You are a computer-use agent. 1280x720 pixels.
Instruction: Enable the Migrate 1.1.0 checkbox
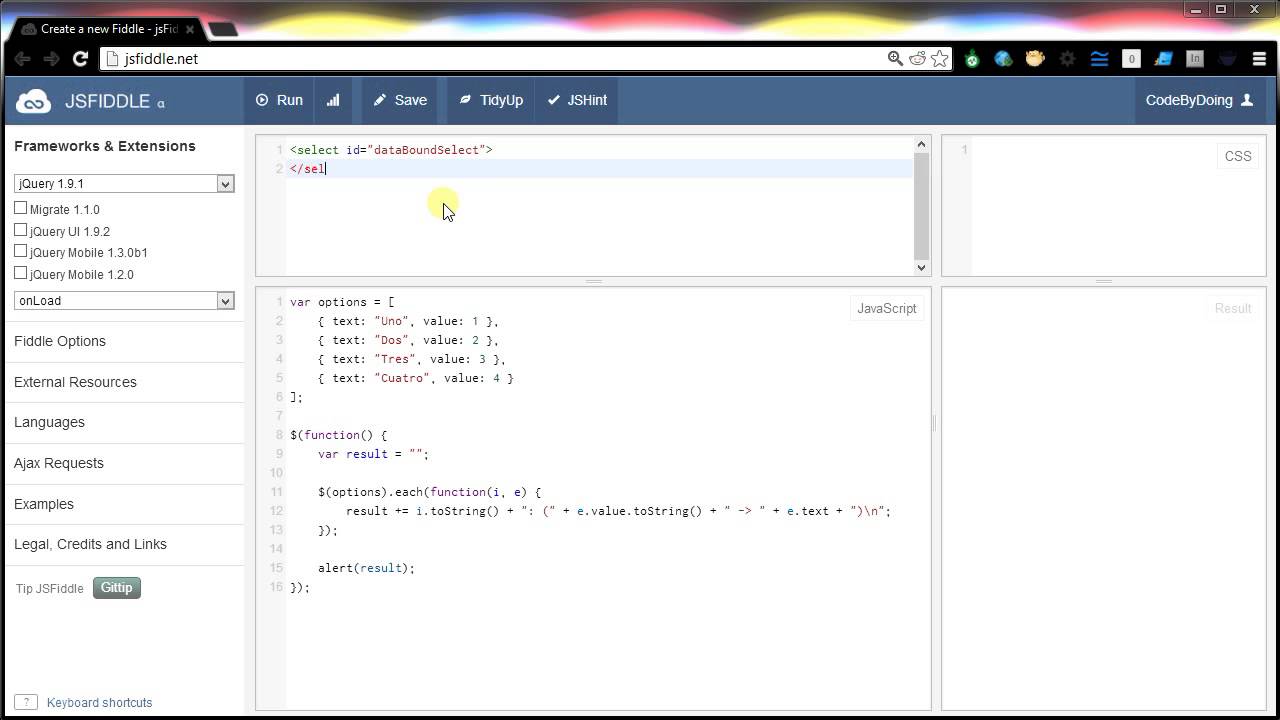tap(20, 208)
